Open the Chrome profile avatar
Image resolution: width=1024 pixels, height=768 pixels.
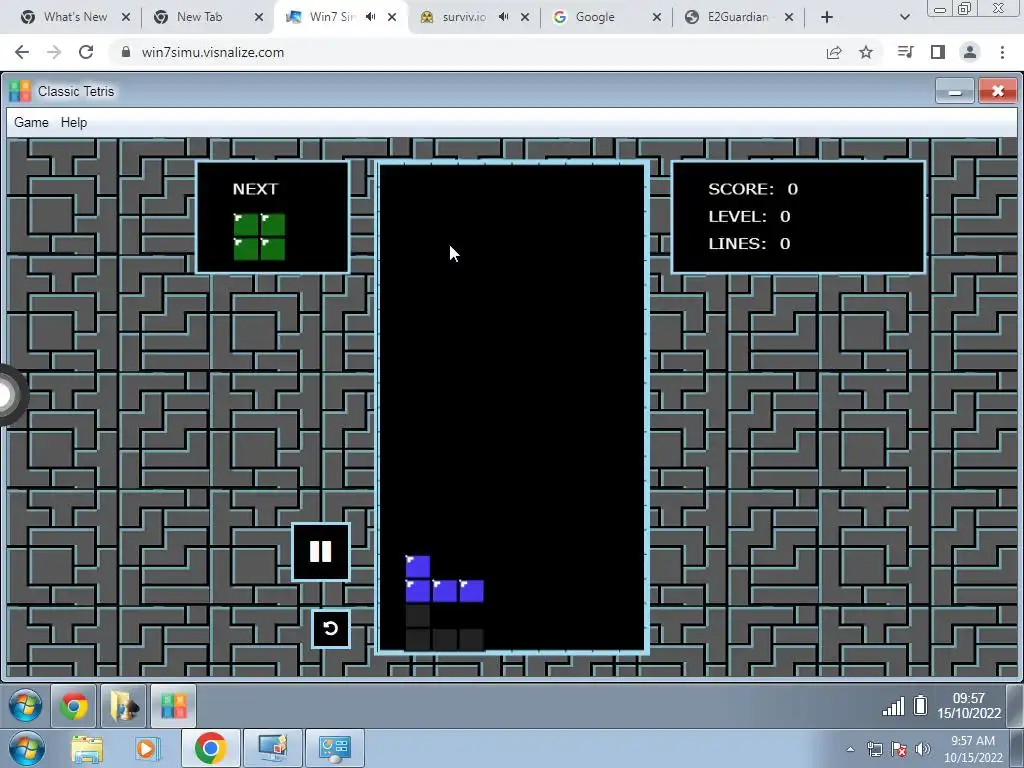pos(970,52)
